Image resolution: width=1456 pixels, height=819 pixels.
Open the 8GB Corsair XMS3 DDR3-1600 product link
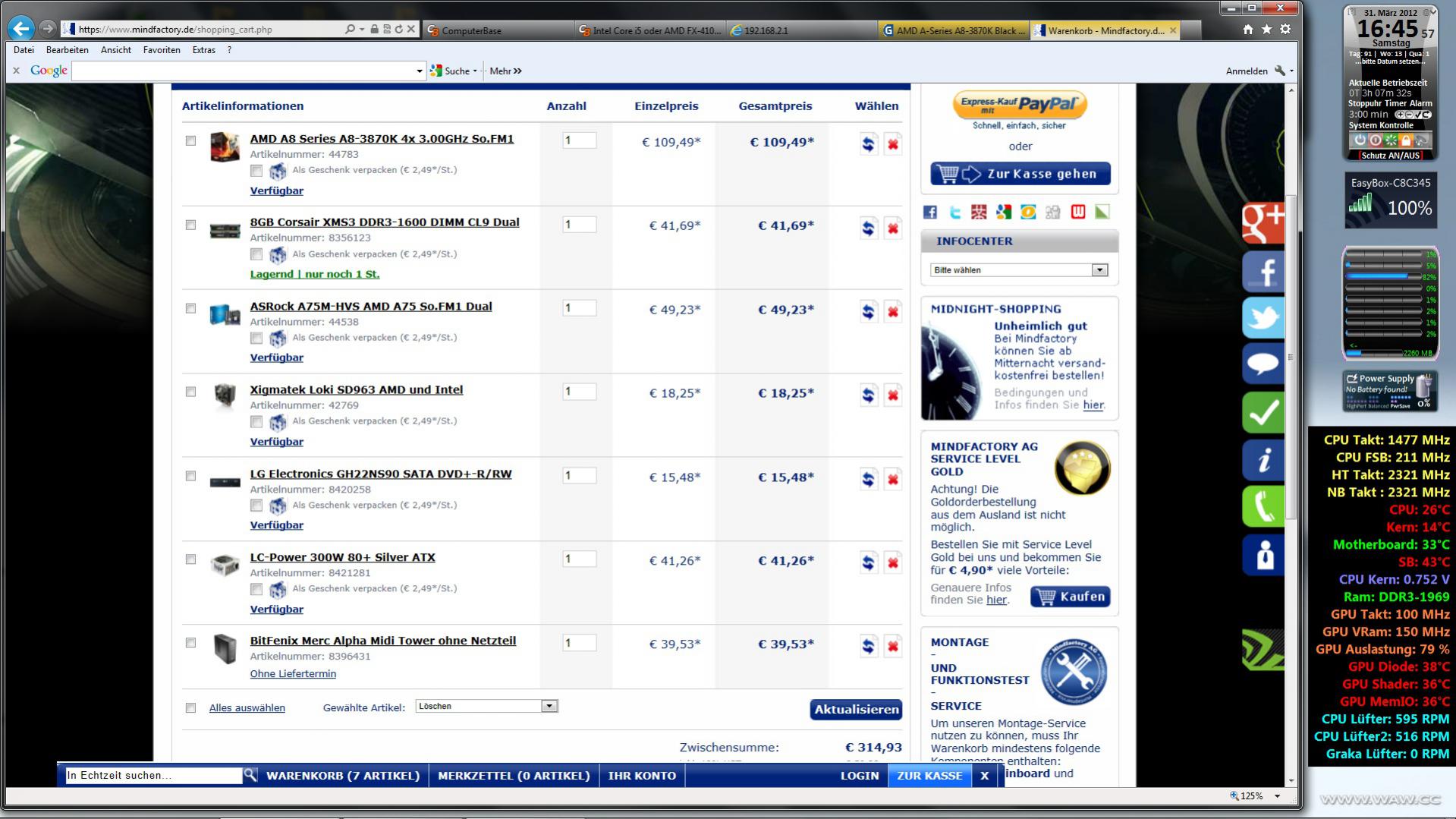[x=385, y=222]
